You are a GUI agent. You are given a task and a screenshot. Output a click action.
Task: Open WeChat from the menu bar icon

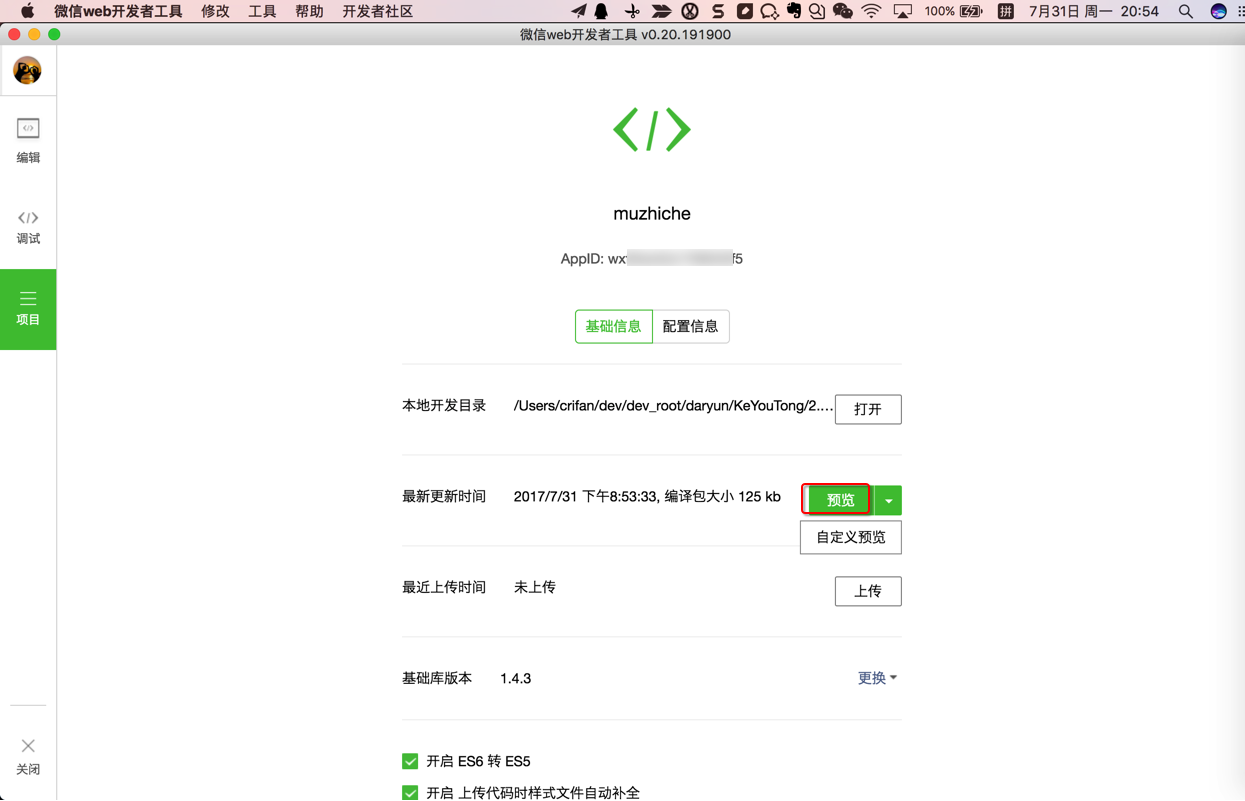(x=843, y=11)
